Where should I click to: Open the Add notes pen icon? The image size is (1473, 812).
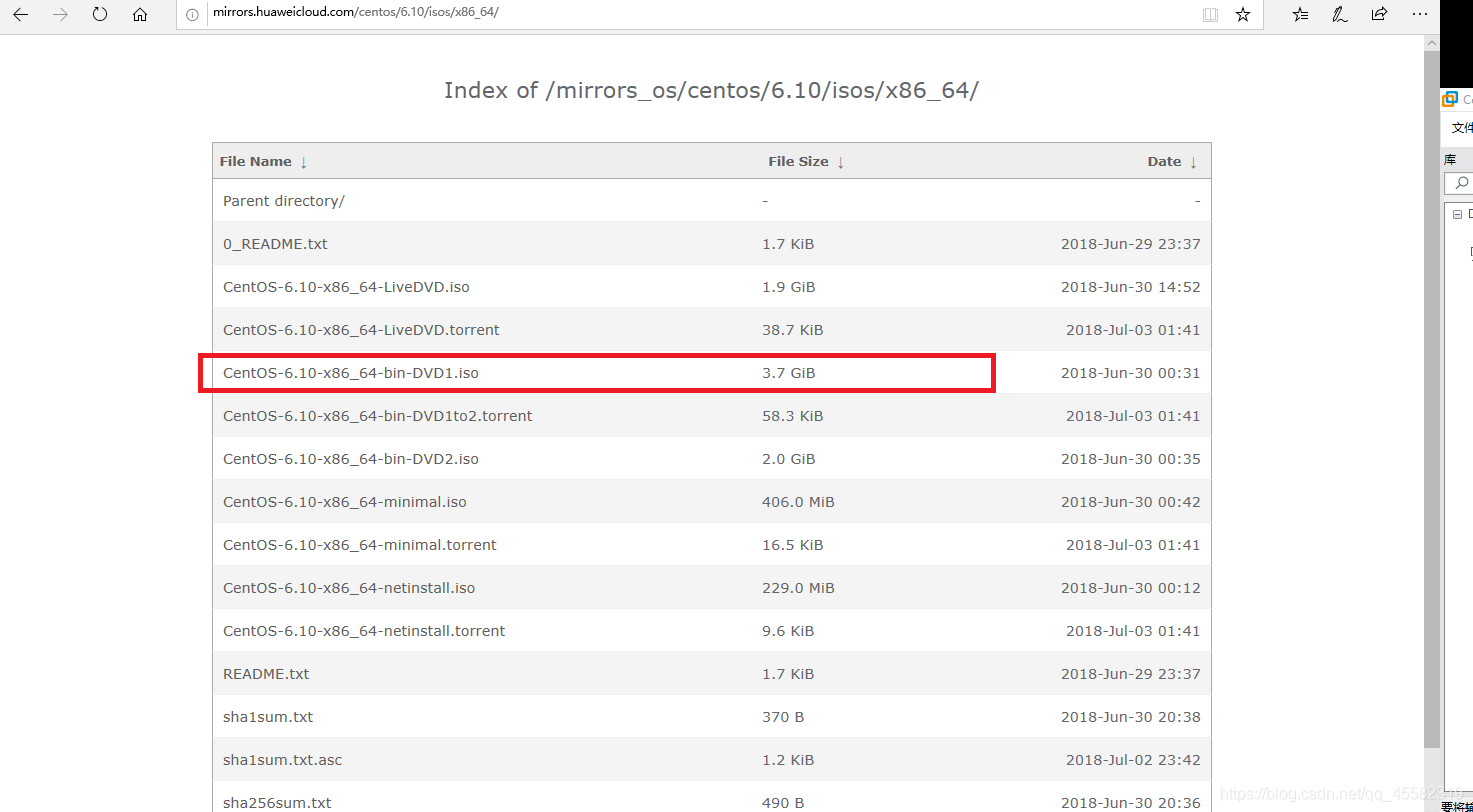point(1340,15)
